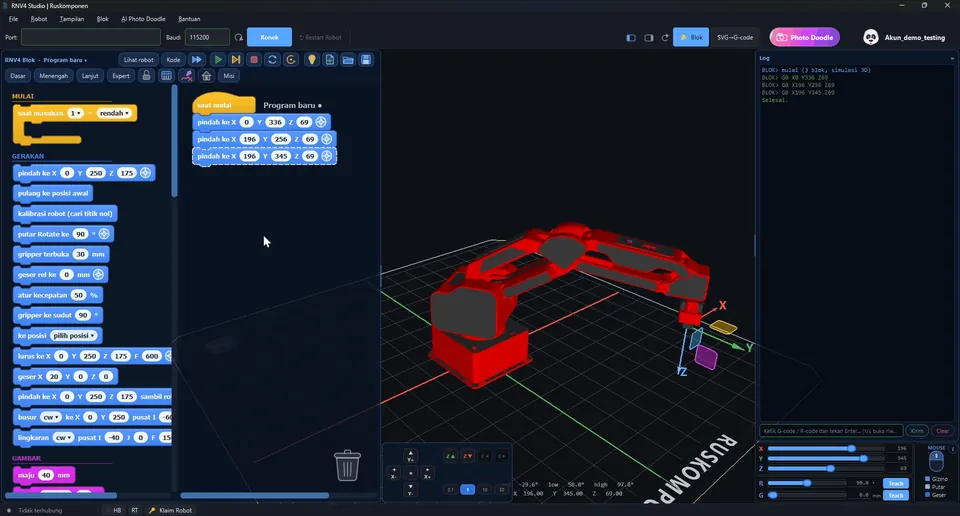Viewport: 960px width, 516px height.
Task: Click the yellow lightbulb icon
Action: 312,59
